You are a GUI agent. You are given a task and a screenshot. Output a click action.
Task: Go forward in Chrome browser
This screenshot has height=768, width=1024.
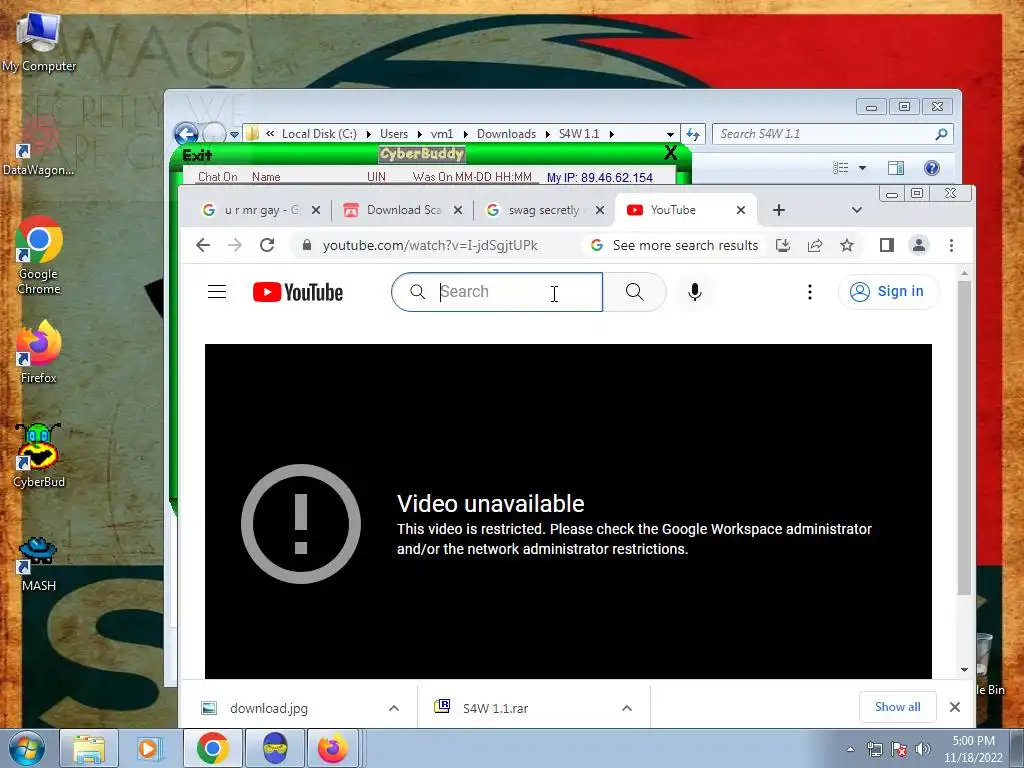[235, 245]
